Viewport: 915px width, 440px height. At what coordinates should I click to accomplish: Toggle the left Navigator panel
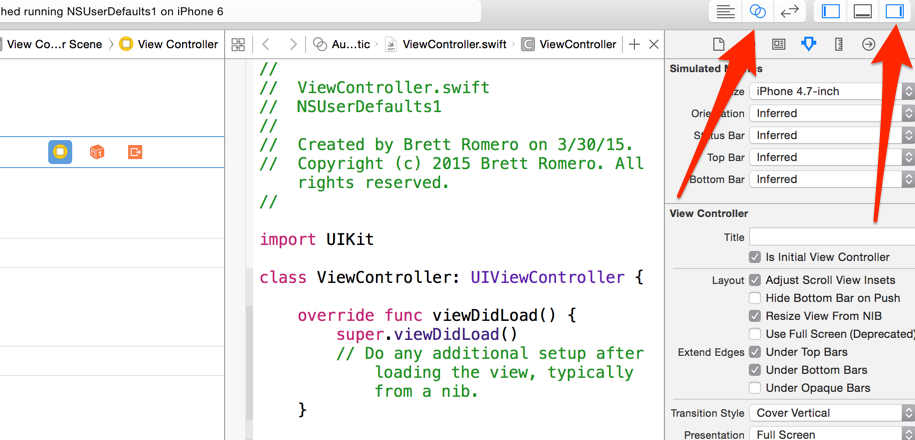(830, 12)
